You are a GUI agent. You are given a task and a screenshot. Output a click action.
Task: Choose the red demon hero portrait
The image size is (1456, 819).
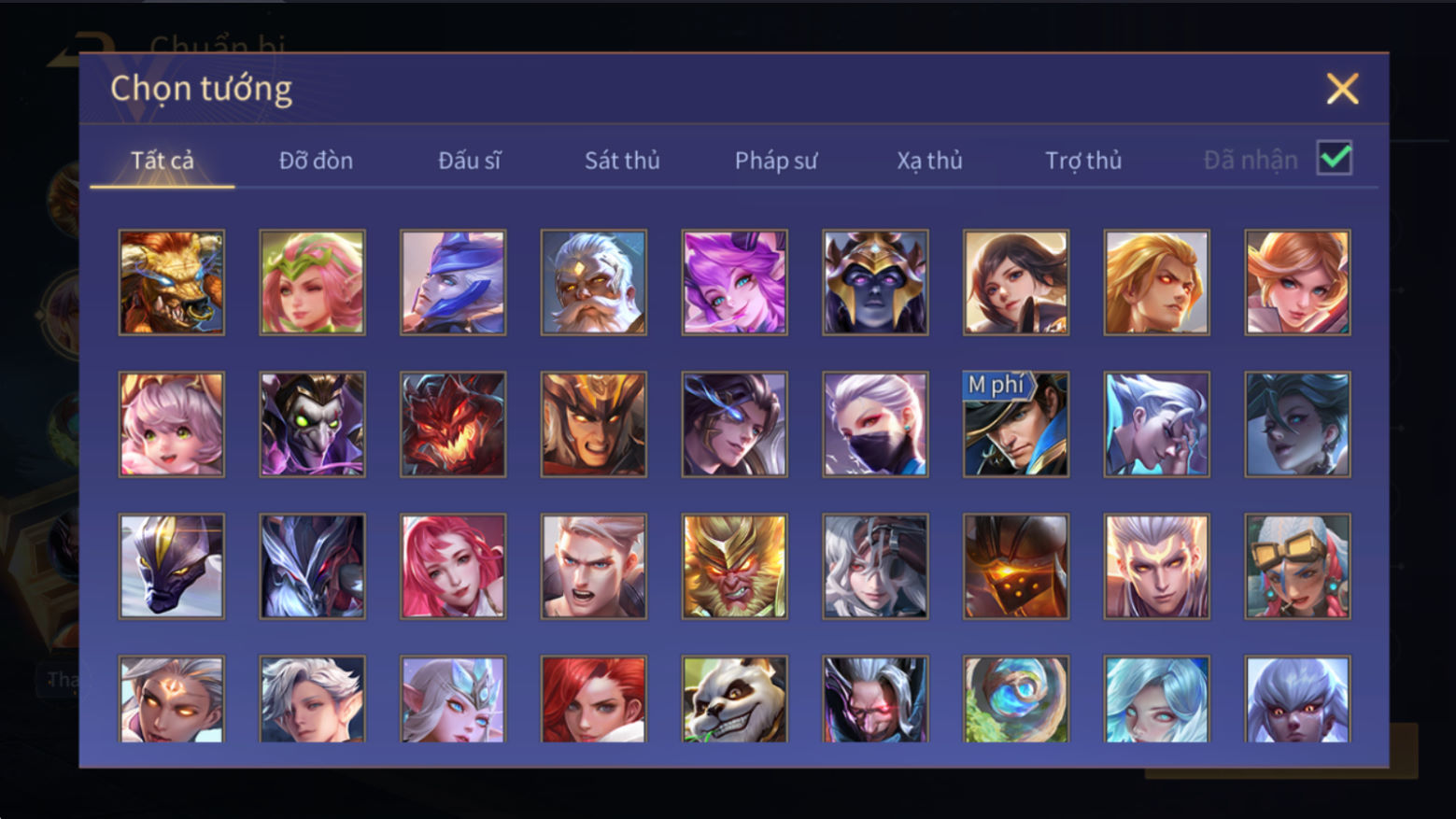(x=453, y=424)
